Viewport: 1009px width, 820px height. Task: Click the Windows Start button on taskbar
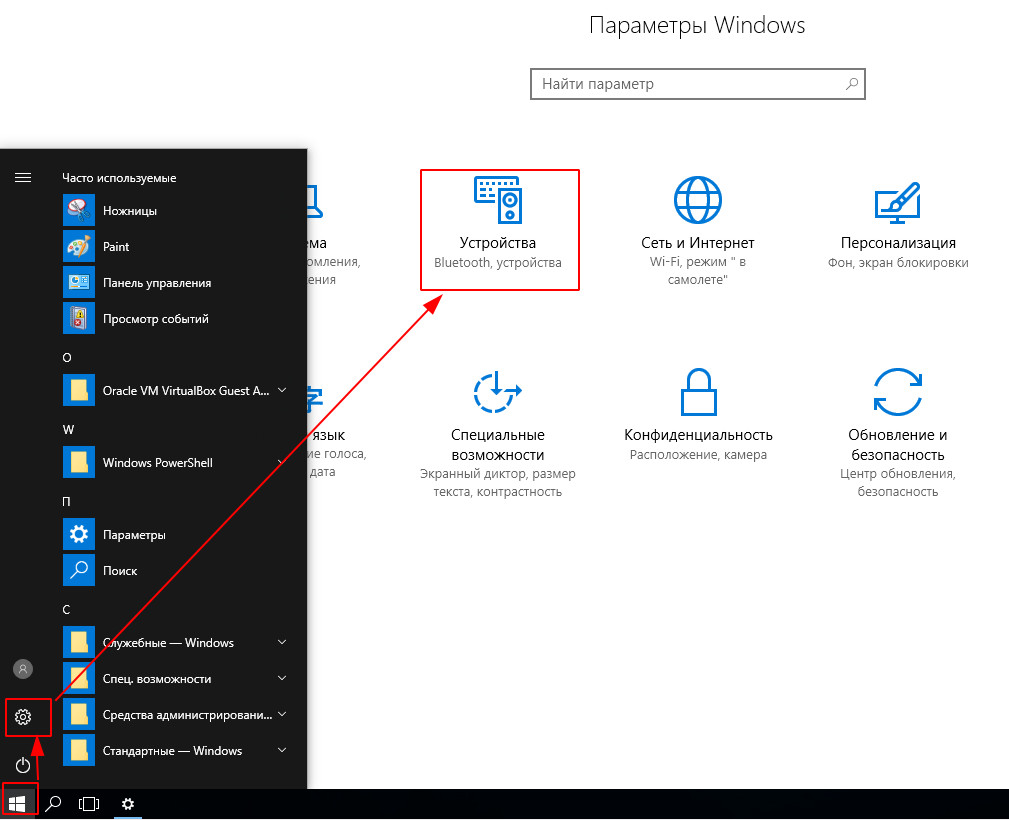[x=17, y=803]
